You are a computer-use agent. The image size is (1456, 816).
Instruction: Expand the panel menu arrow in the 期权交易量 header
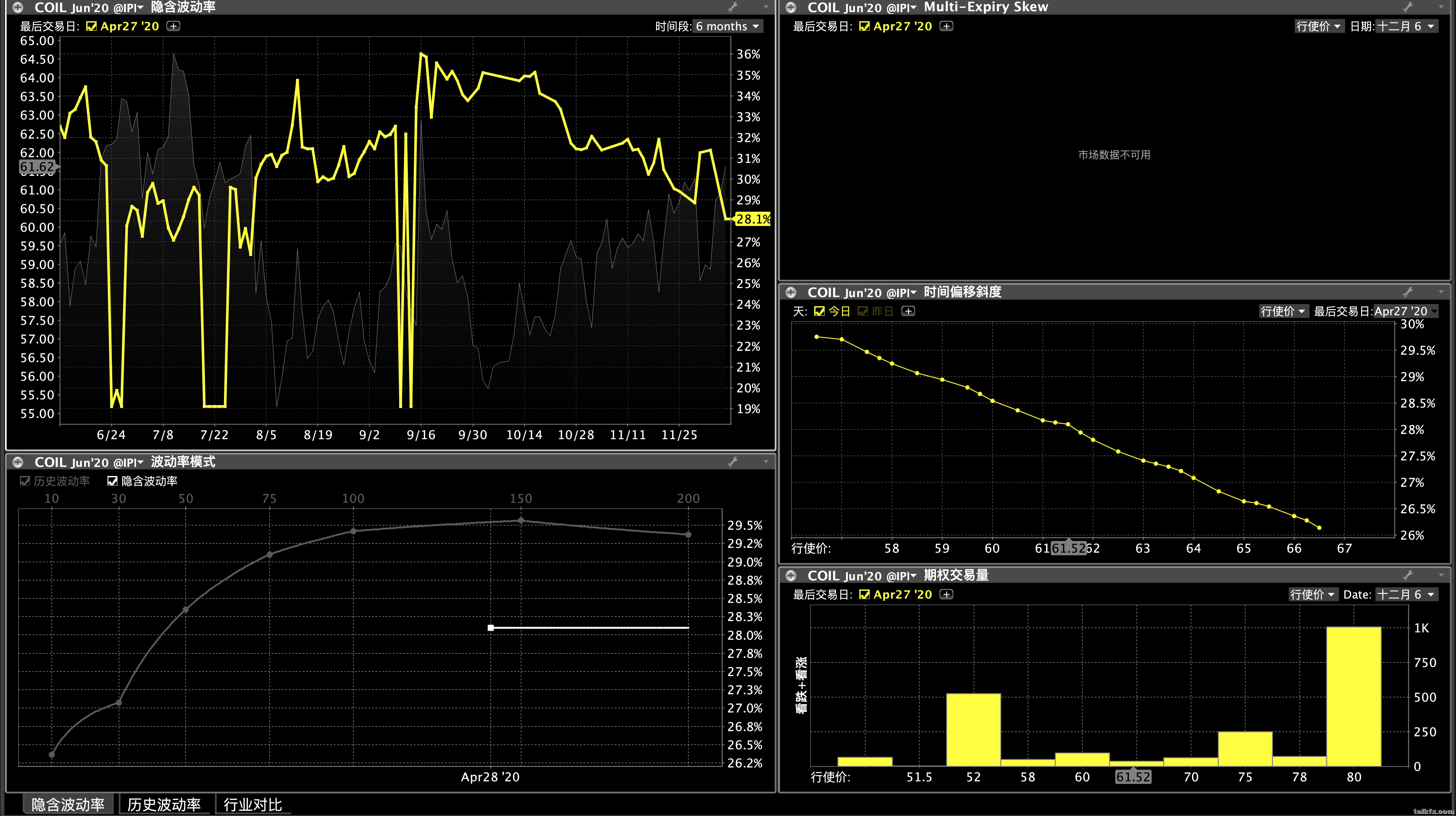point(1441,575)
